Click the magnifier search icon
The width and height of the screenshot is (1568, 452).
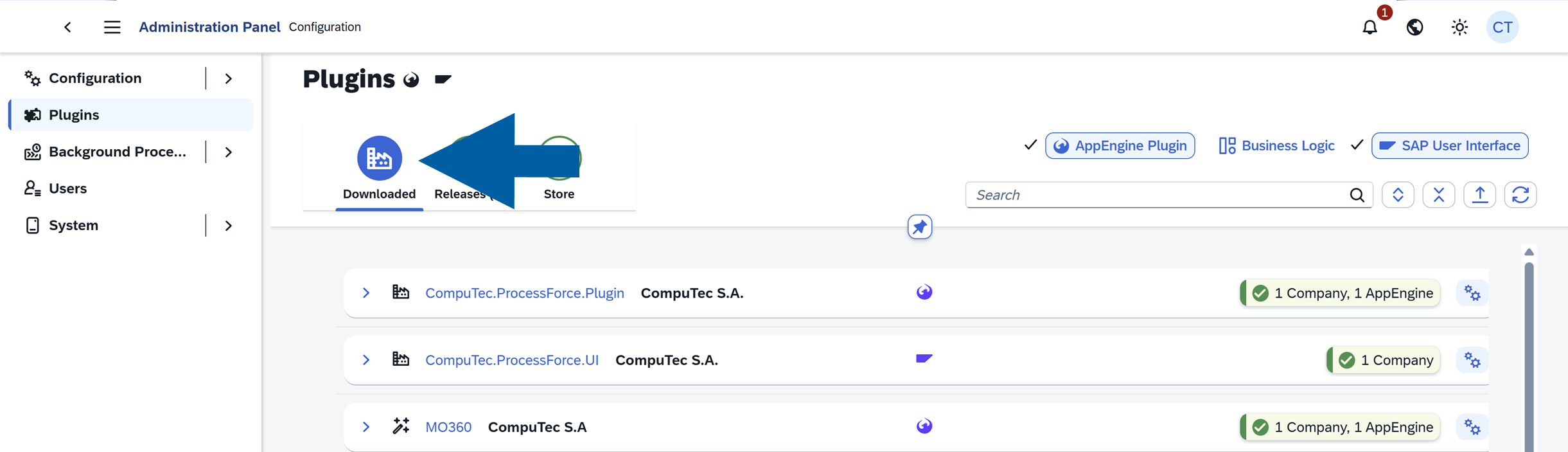tap(1357, 195)
